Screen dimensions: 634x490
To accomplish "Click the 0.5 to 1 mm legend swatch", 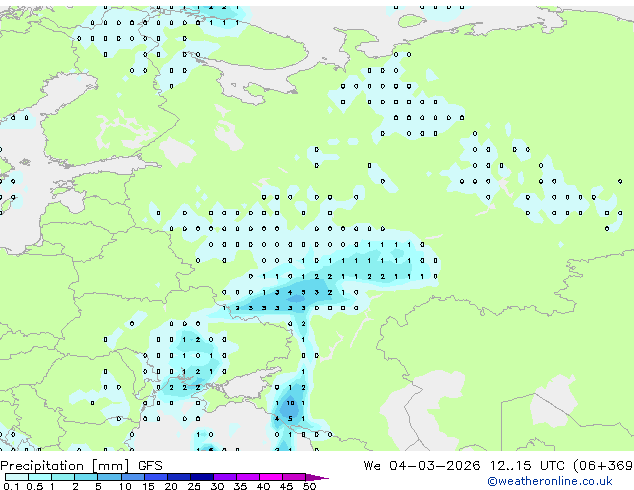I will (x=40, y=477).
